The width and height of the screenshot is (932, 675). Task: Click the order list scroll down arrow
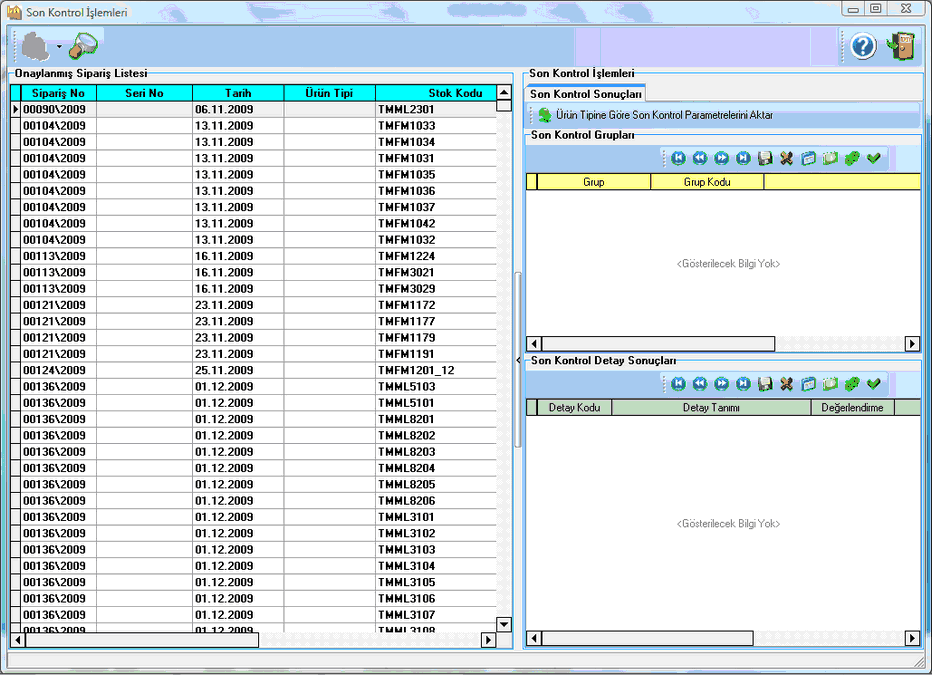pos(503,624)
